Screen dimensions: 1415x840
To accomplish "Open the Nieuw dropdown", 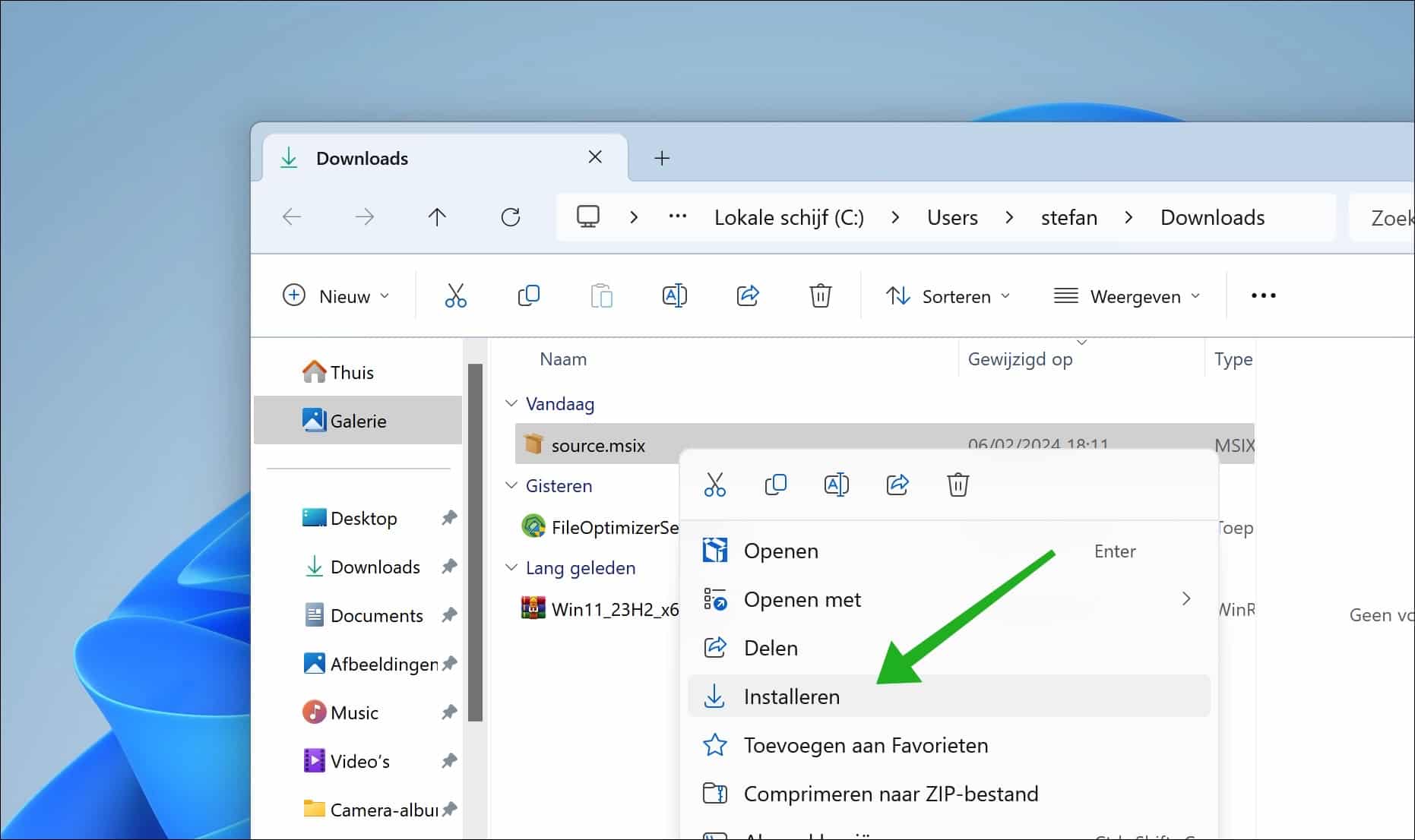I will click(336, 295).
